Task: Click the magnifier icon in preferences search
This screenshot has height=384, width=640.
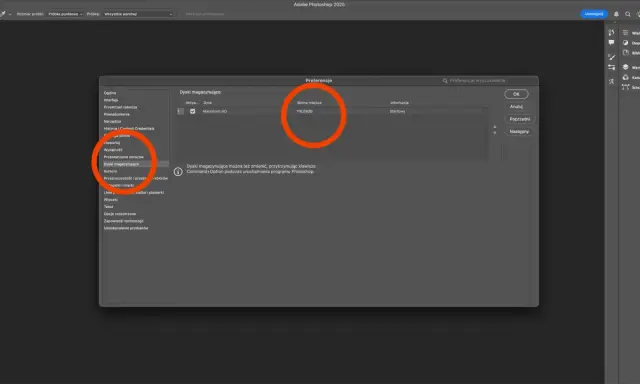Action: [x=445, y=81]
